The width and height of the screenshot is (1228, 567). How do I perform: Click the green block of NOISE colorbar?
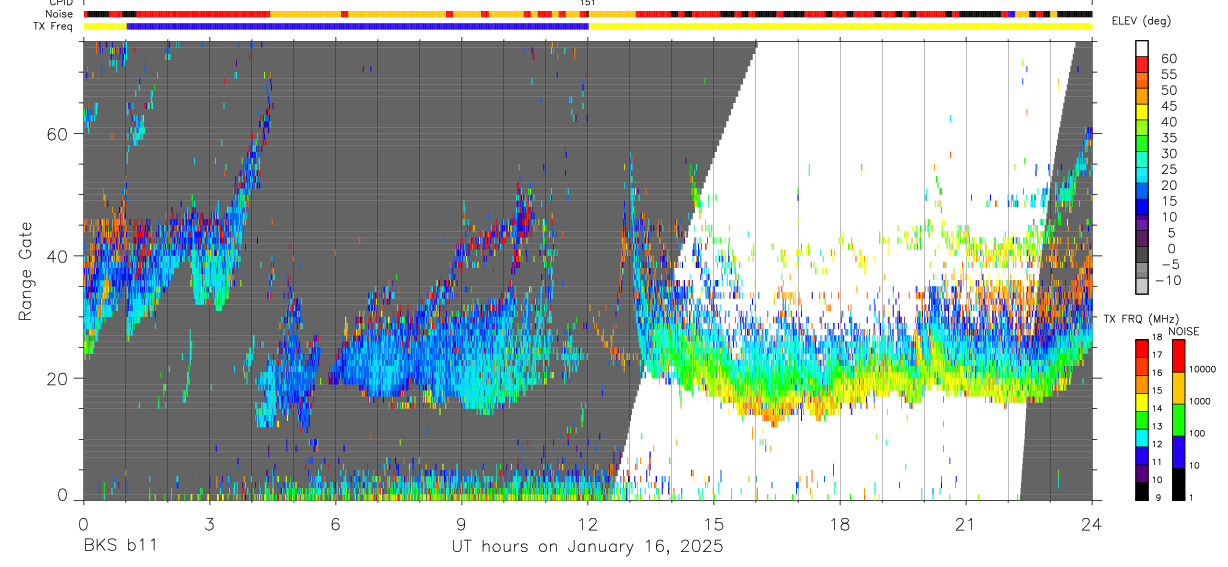[1178, 420]
